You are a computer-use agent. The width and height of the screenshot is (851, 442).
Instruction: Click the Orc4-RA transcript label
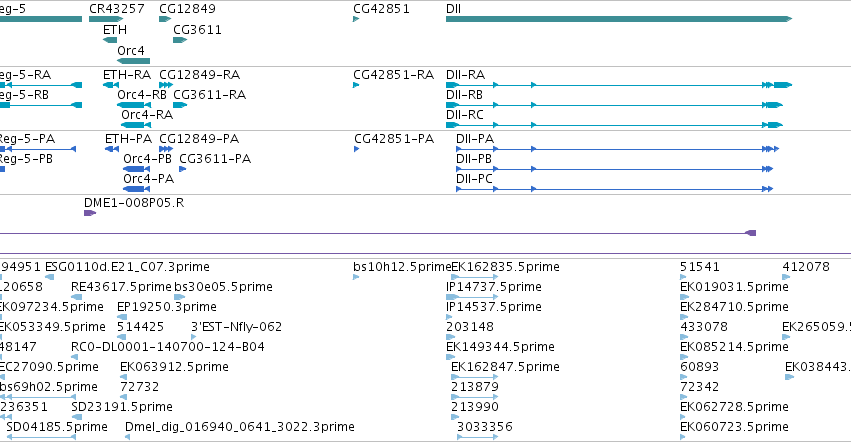147,115
